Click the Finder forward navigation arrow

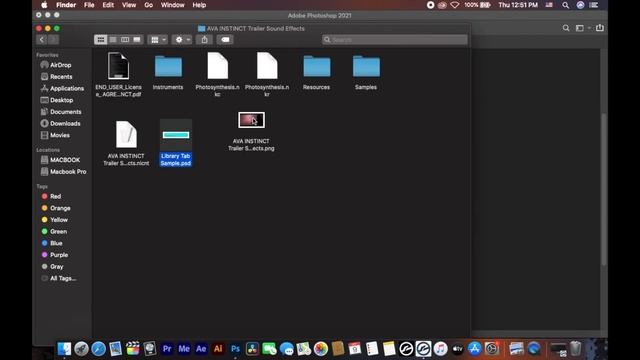tap(53, 40)
